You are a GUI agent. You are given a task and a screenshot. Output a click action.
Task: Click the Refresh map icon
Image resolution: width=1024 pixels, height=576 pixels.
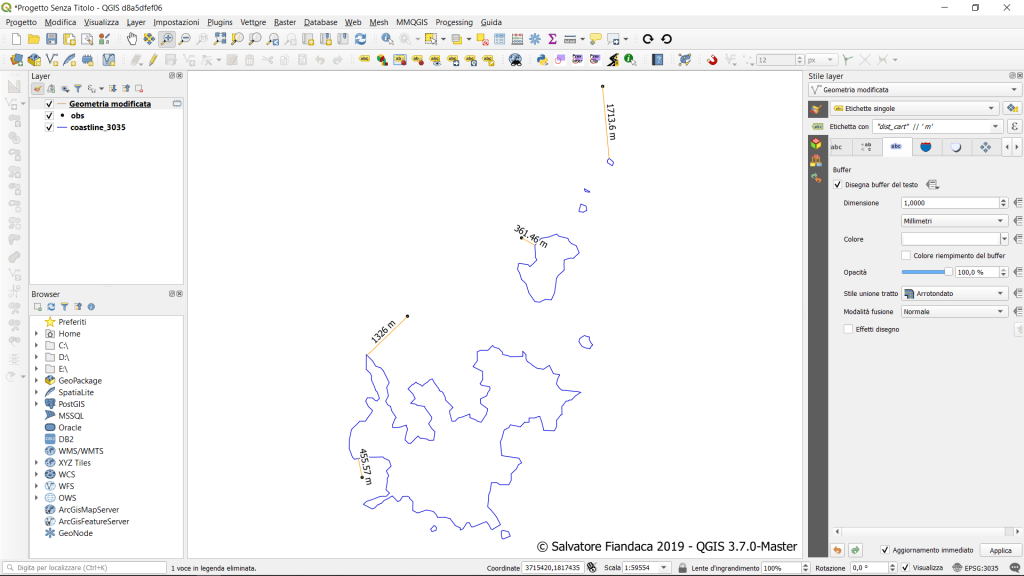pos(360,39)
